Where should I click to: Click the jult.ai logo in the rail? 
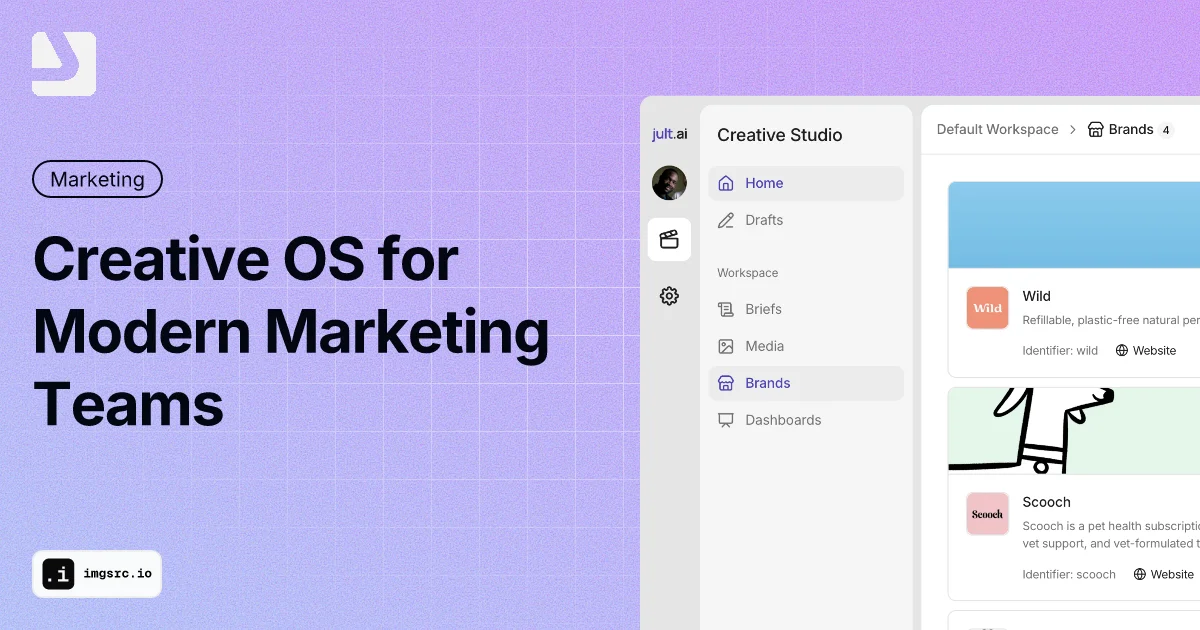(669, 134)
